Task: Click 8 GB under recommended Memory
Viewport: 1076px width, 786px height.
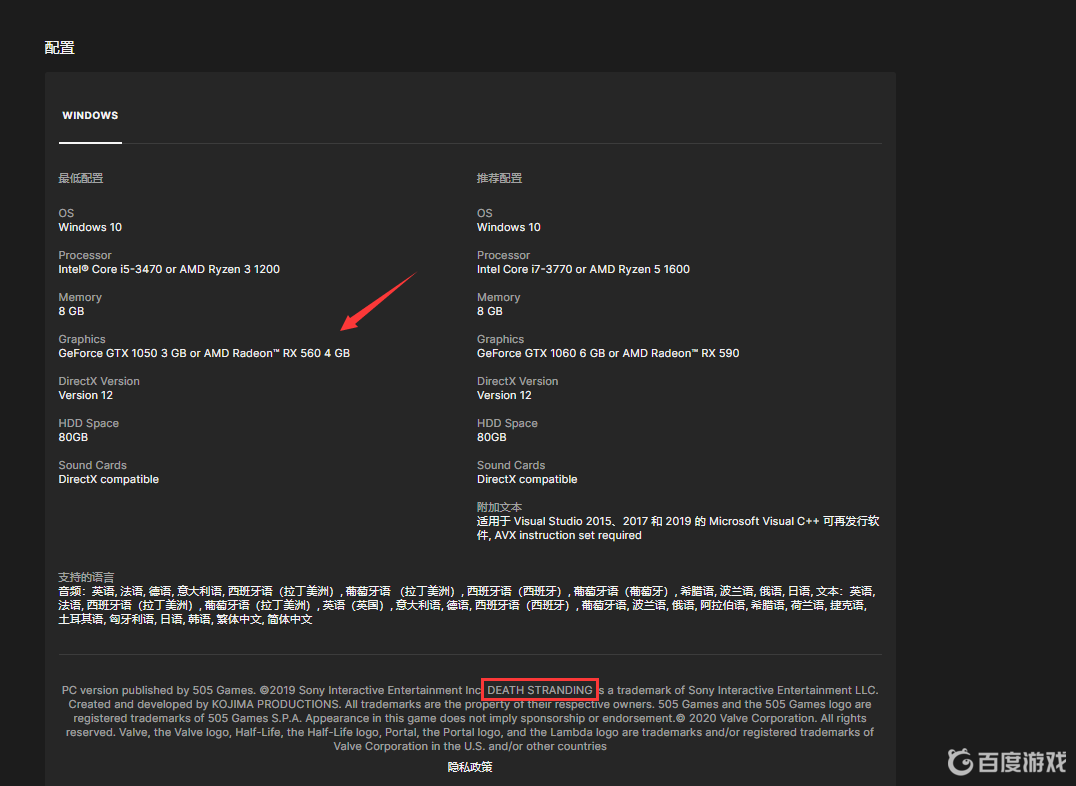Action: (490, 311)
